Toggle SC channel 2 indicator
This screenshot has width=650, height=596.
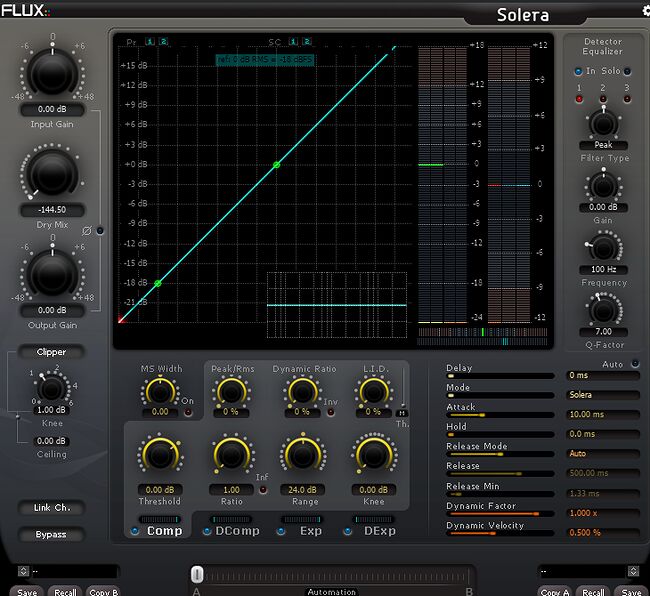pos(307,41)
